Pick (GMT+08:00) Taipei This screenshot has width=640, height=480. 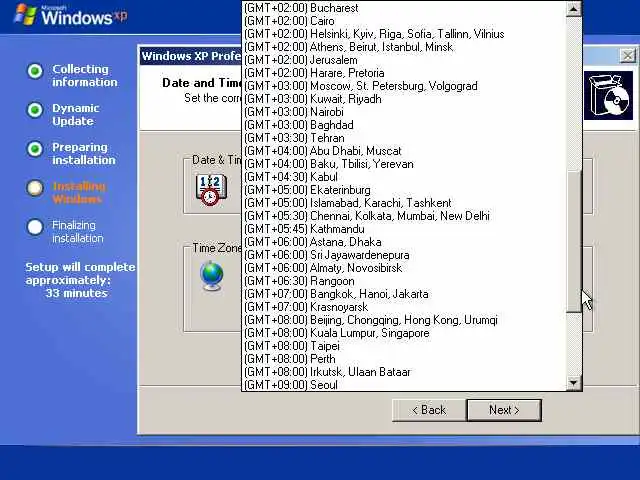tap(404, 346)
